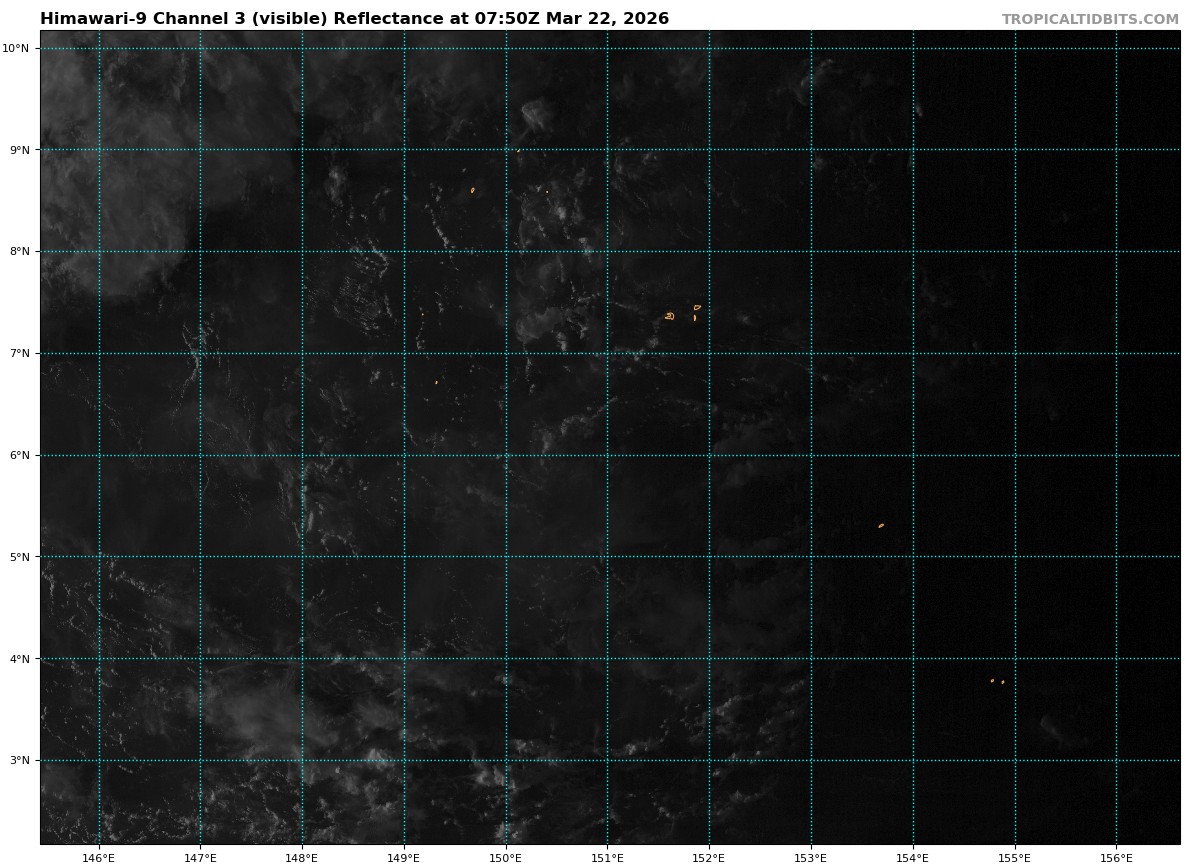This screenshot has height=867, width=1200.
Task: Click the TROPICALTIDBITS.COM watermark text
Action: pyautogui.click(x=1090, y=19)
